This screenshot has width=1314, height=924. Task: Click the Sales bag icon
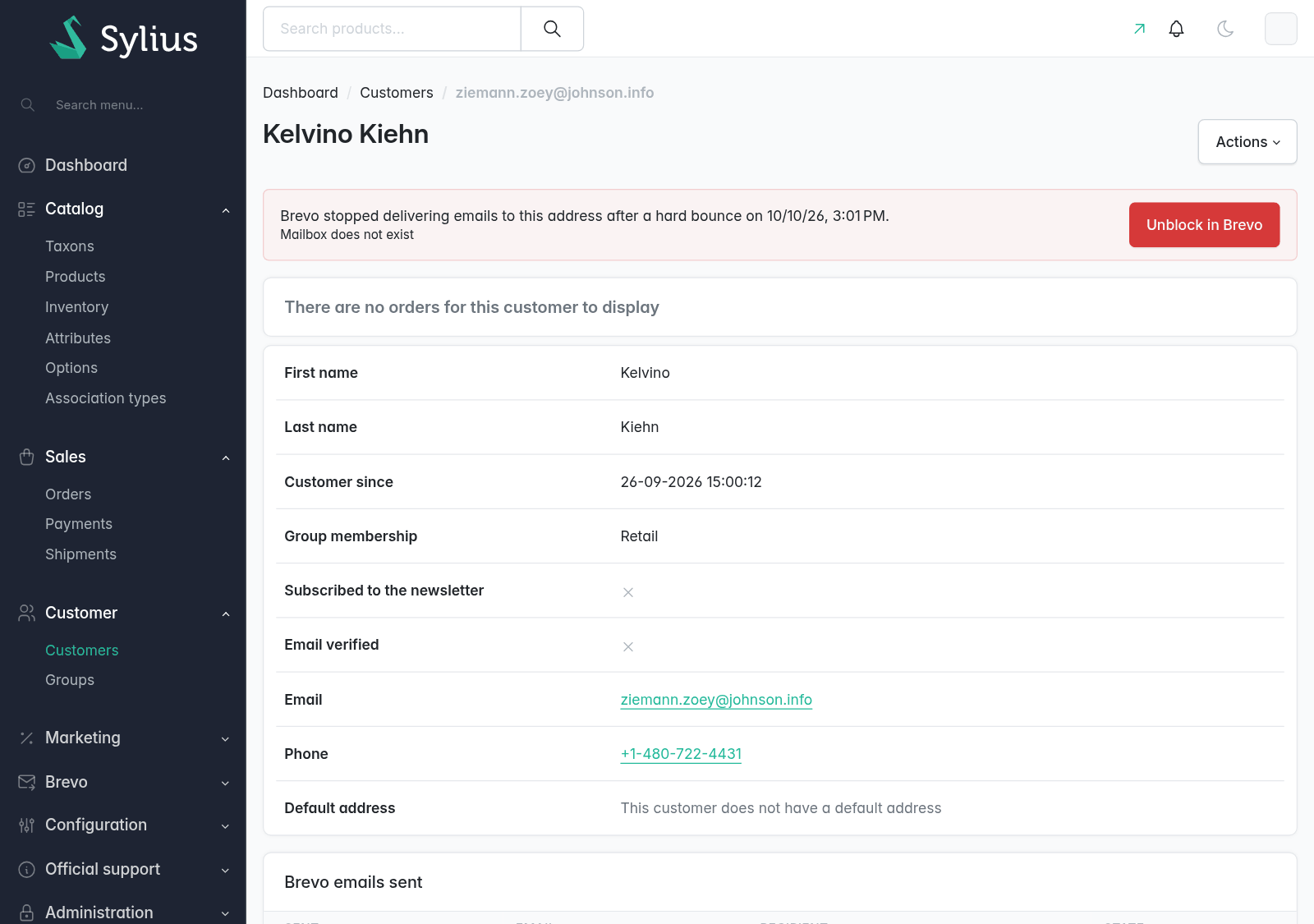tap(27, 457)
